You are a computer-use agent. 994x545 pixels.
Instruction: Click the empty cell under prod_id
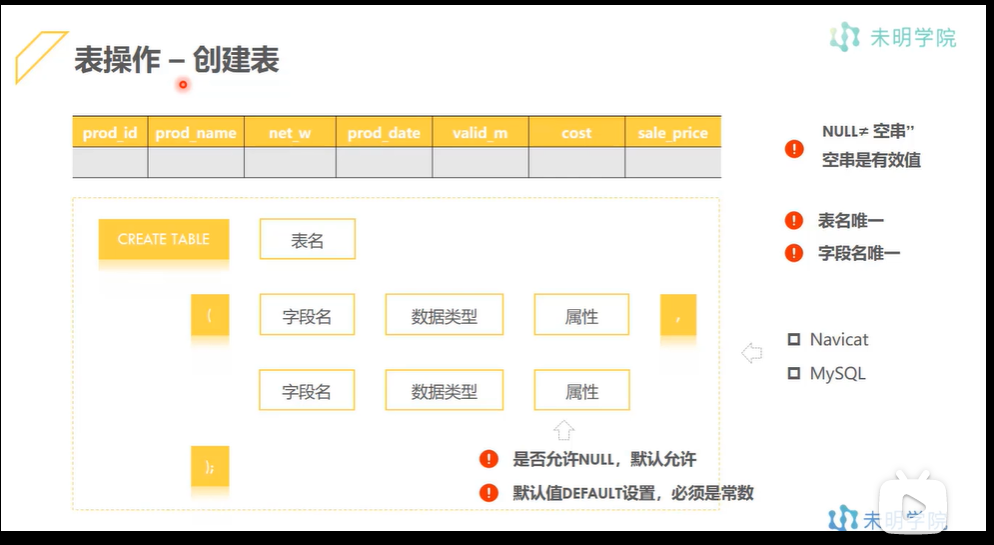tap(110, 163)
